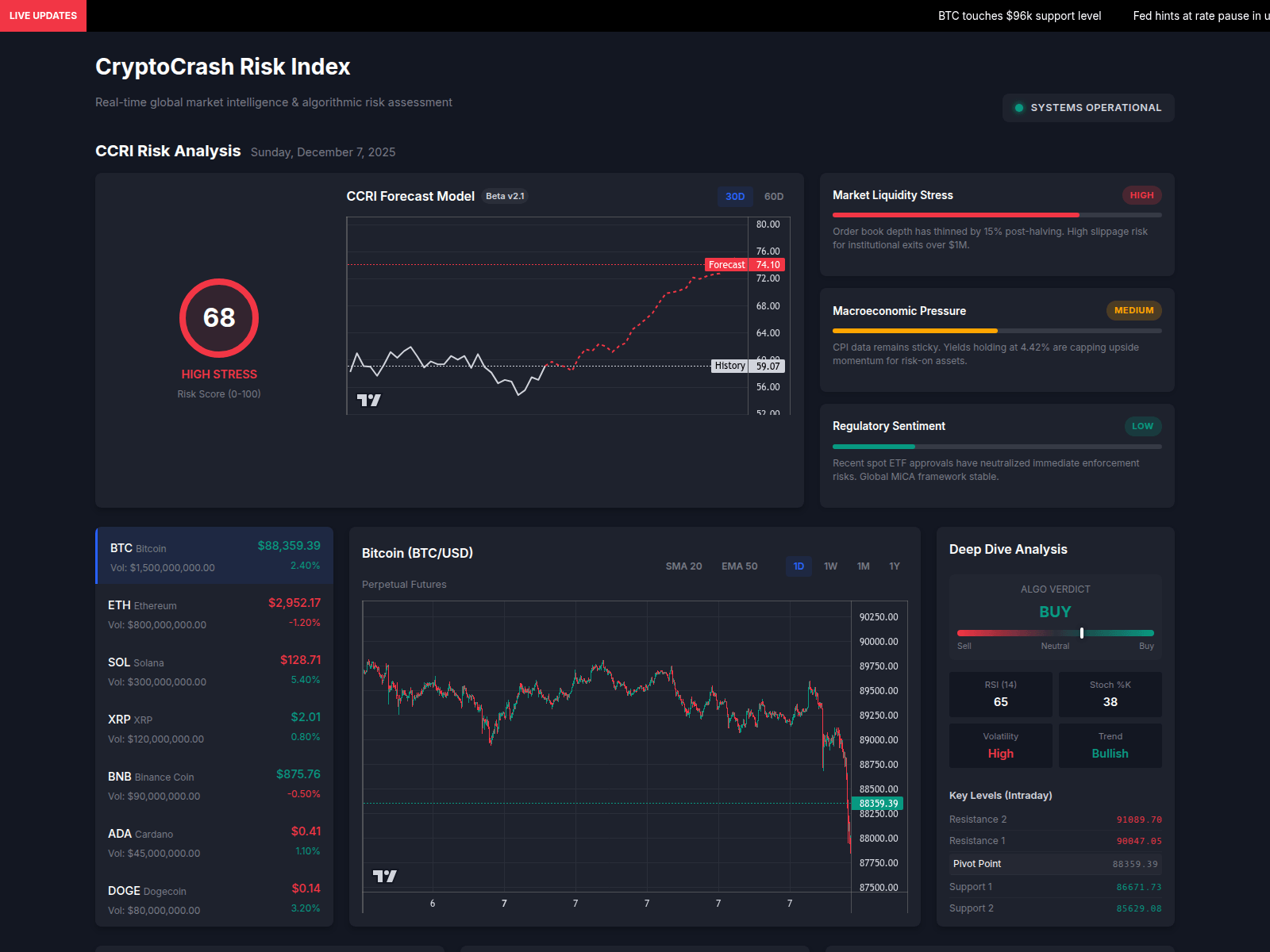The image size is (1270, 952).
Task: Click the Deep Dive Analysis heading
Action: coord(1008,549)
